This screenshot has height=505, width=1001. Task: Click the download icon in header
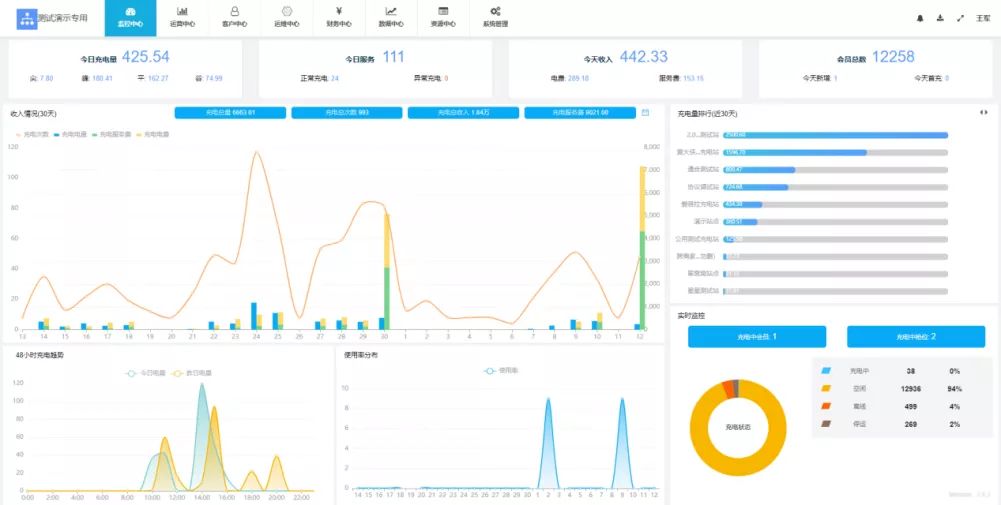click(x=940, y=18)
